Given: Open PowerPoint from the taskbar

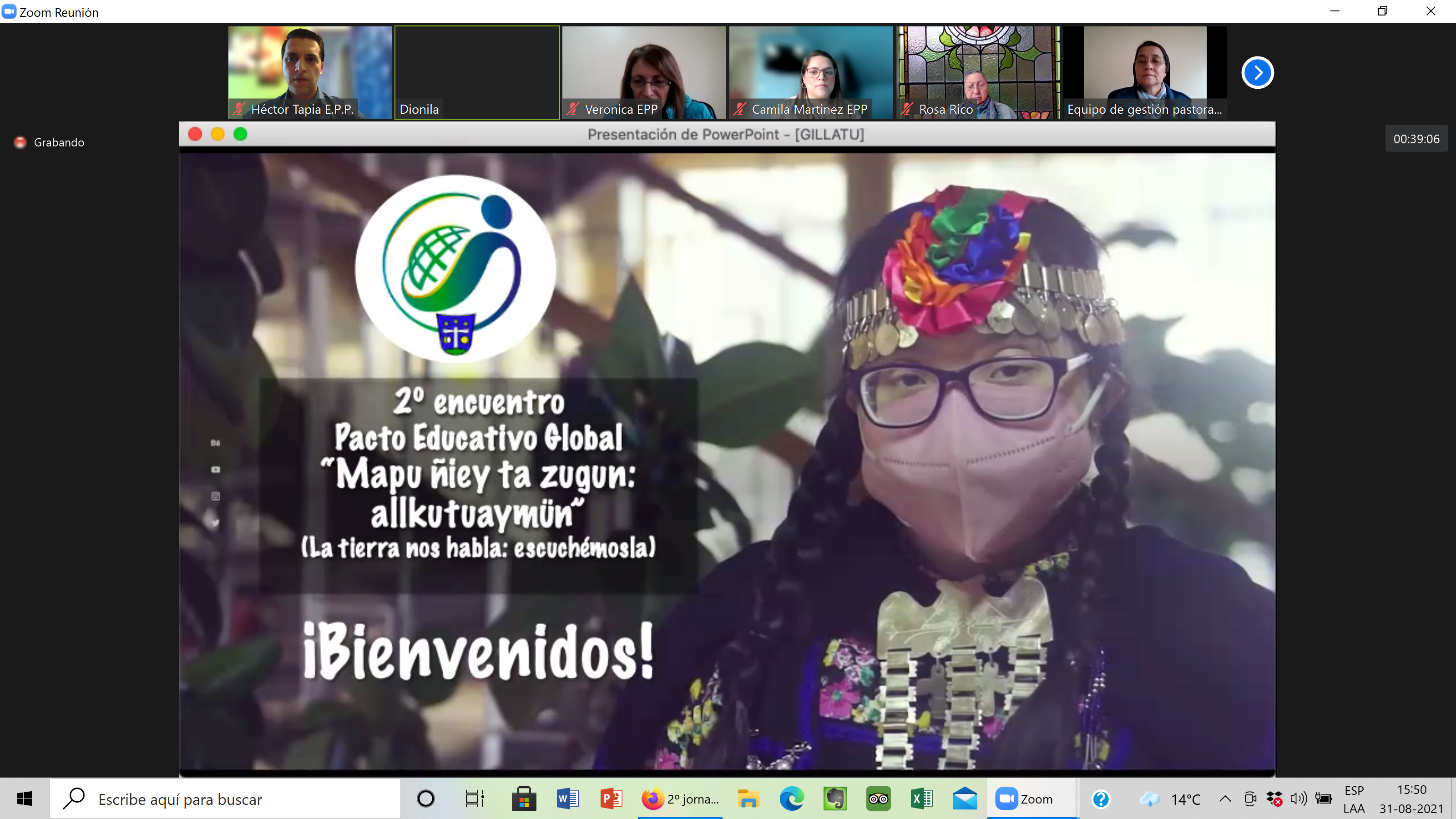Looking at the screenshot, I should pos(611,799).
